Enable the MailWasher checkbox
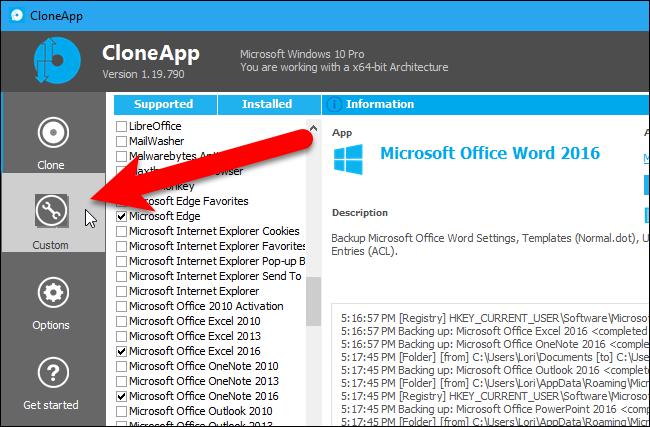Viewport: 650px width, 427px height. coord(121,141)
